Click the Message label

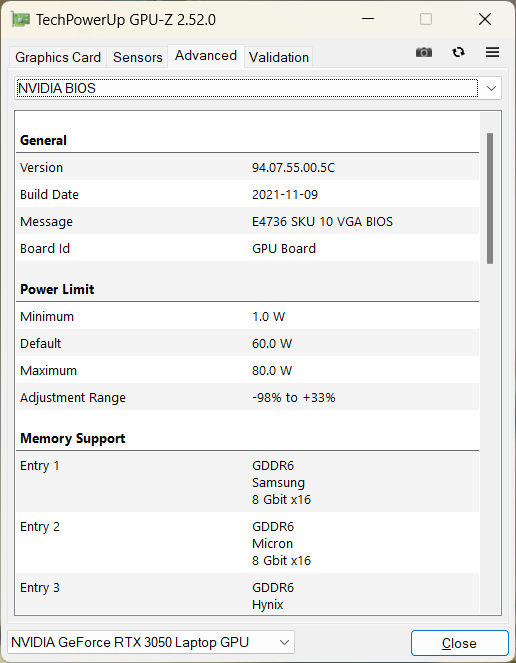(x=46, y=222)
